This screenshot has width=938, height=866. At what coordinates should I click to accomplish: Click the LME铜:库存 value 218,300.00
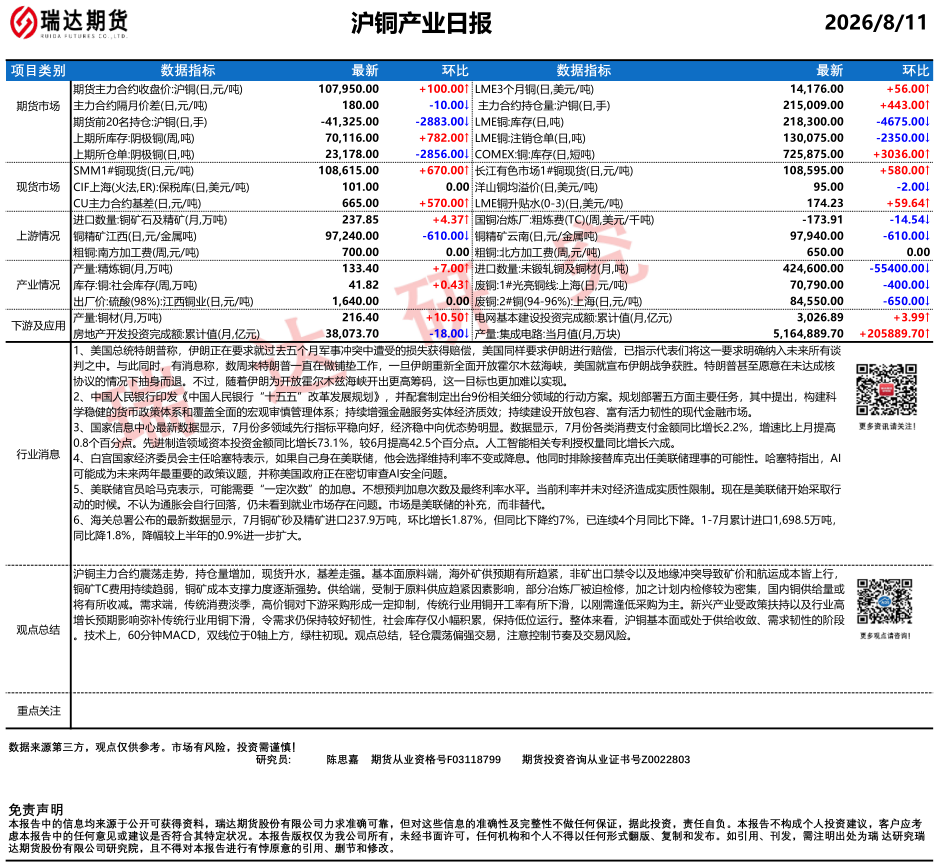point(814,122)
